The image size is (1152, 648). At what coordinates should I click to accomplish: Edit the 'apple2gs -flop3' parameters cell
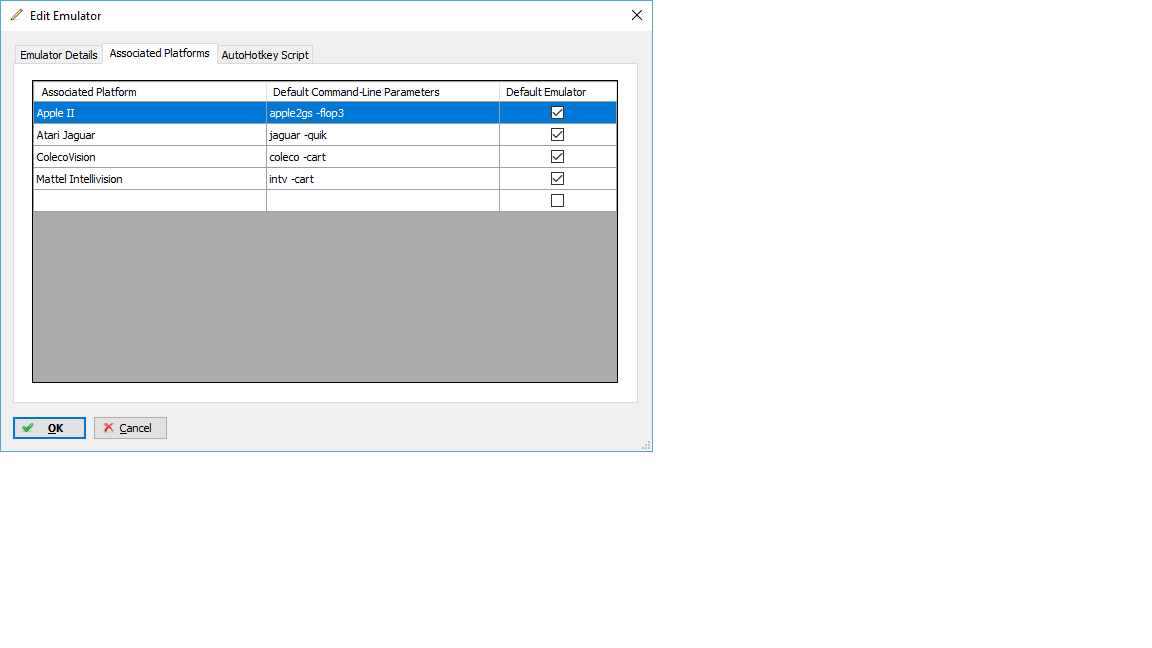tap(383, 112)
